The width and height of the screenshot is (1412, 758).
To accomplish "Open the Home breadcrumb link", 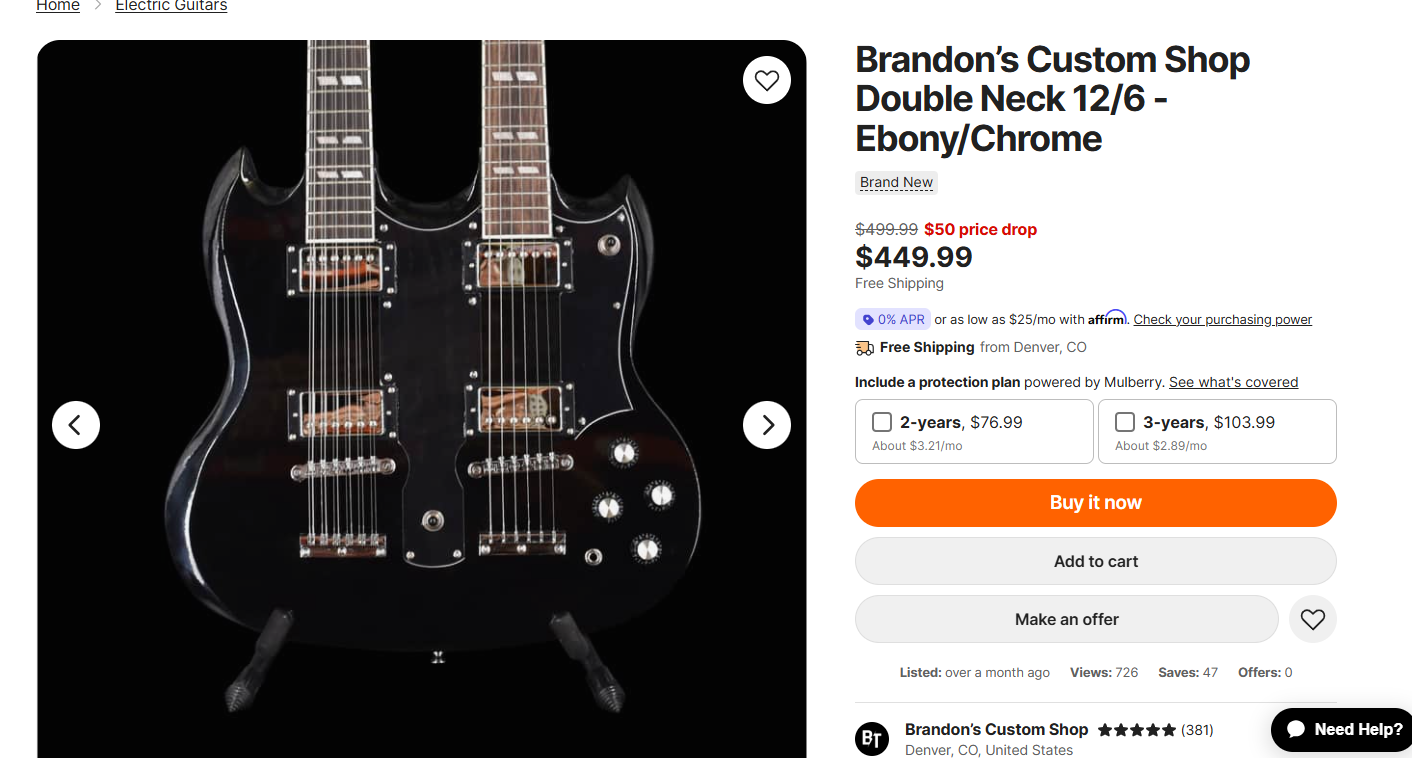I will point(58,6).
